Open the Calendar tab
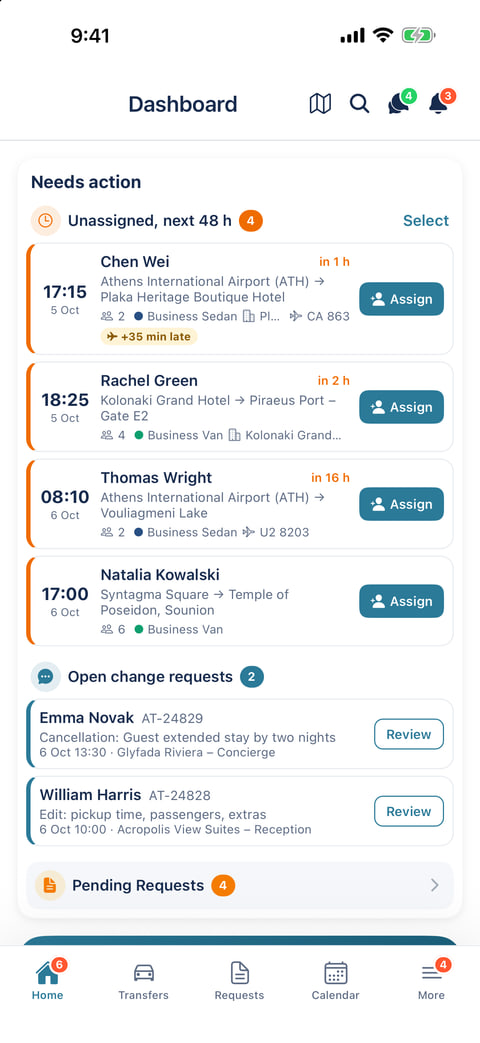Viewport: 480px width, 1043px height. pos(336,980)
